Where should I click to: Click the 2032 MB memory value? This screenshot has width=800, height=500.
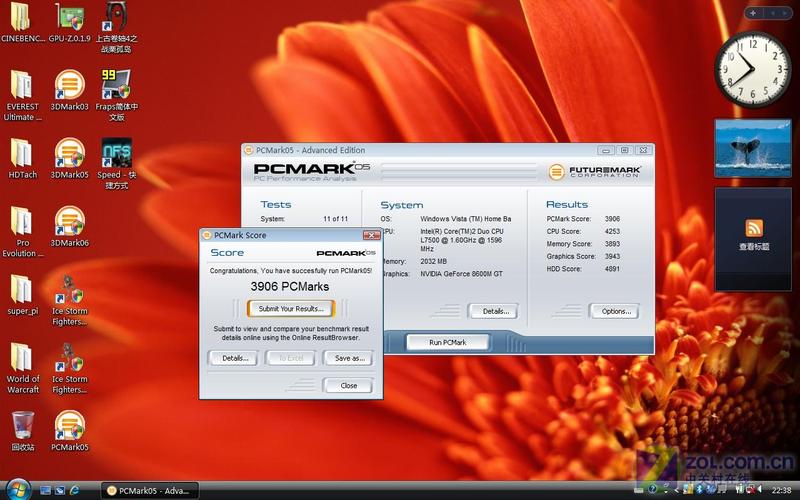click(433, 261)
